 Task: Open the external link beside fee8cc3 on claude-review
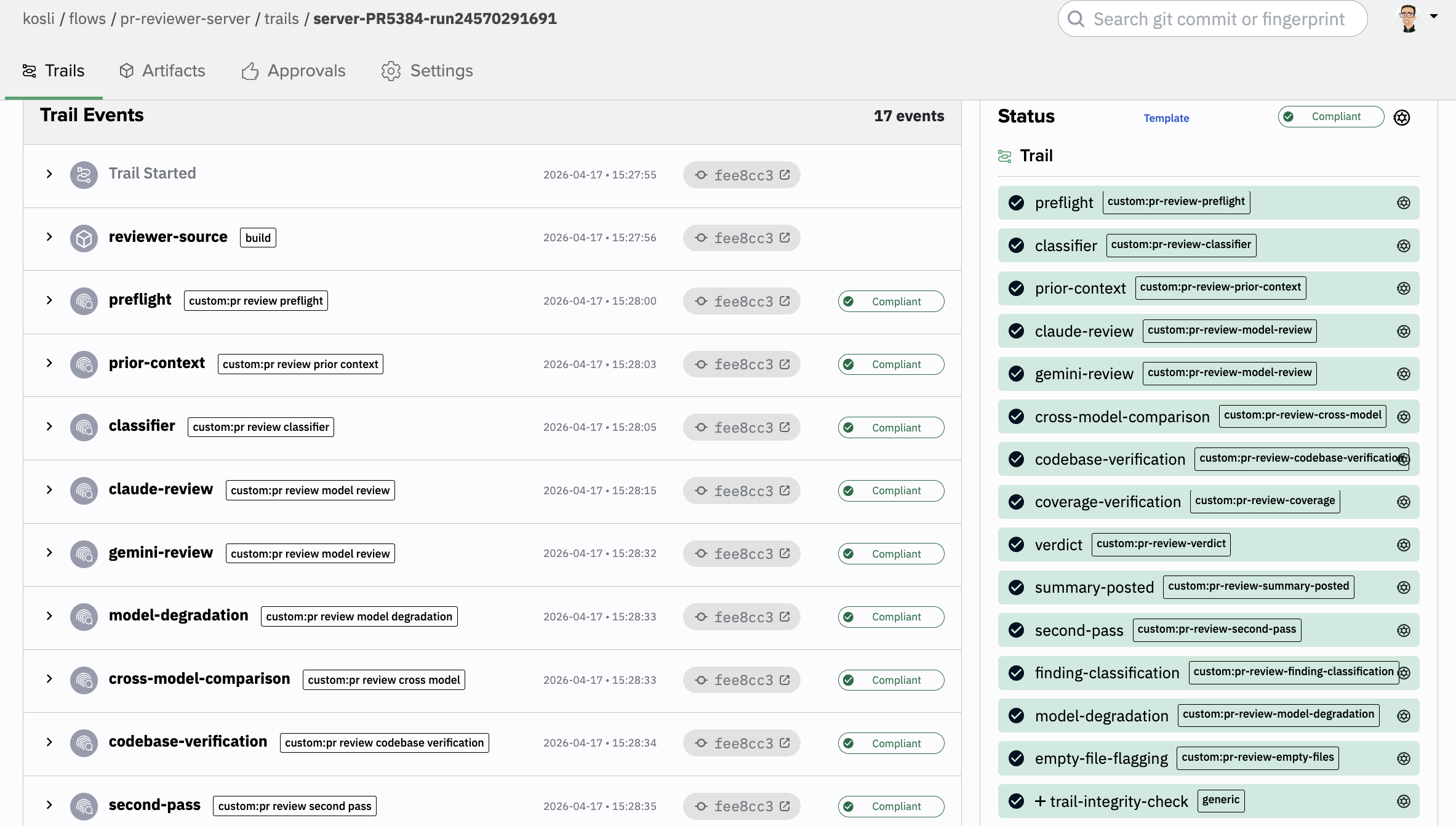click(x=784, y=491)
